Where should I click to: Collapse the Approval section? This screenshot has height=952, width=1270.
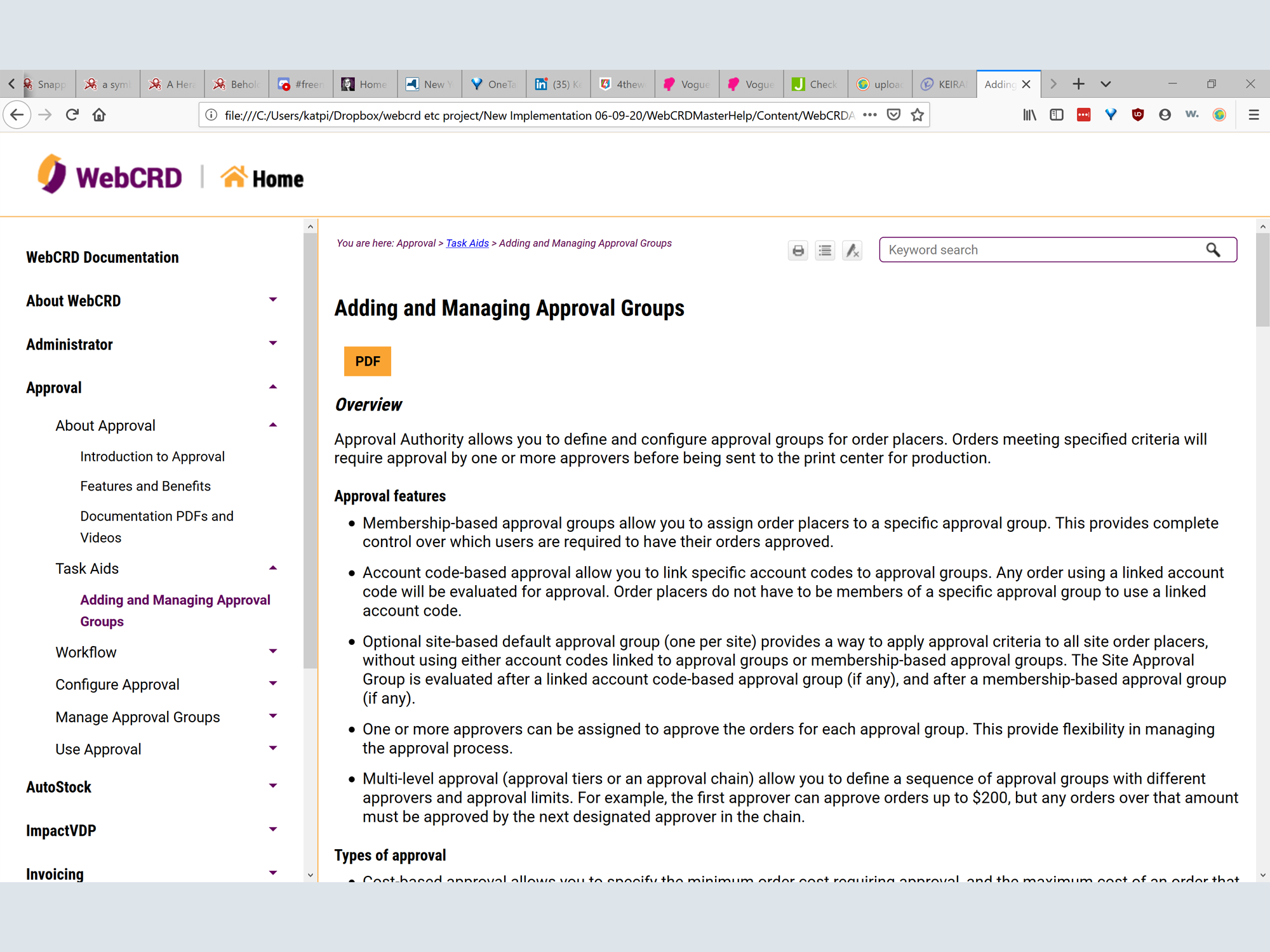coord(273,387)
